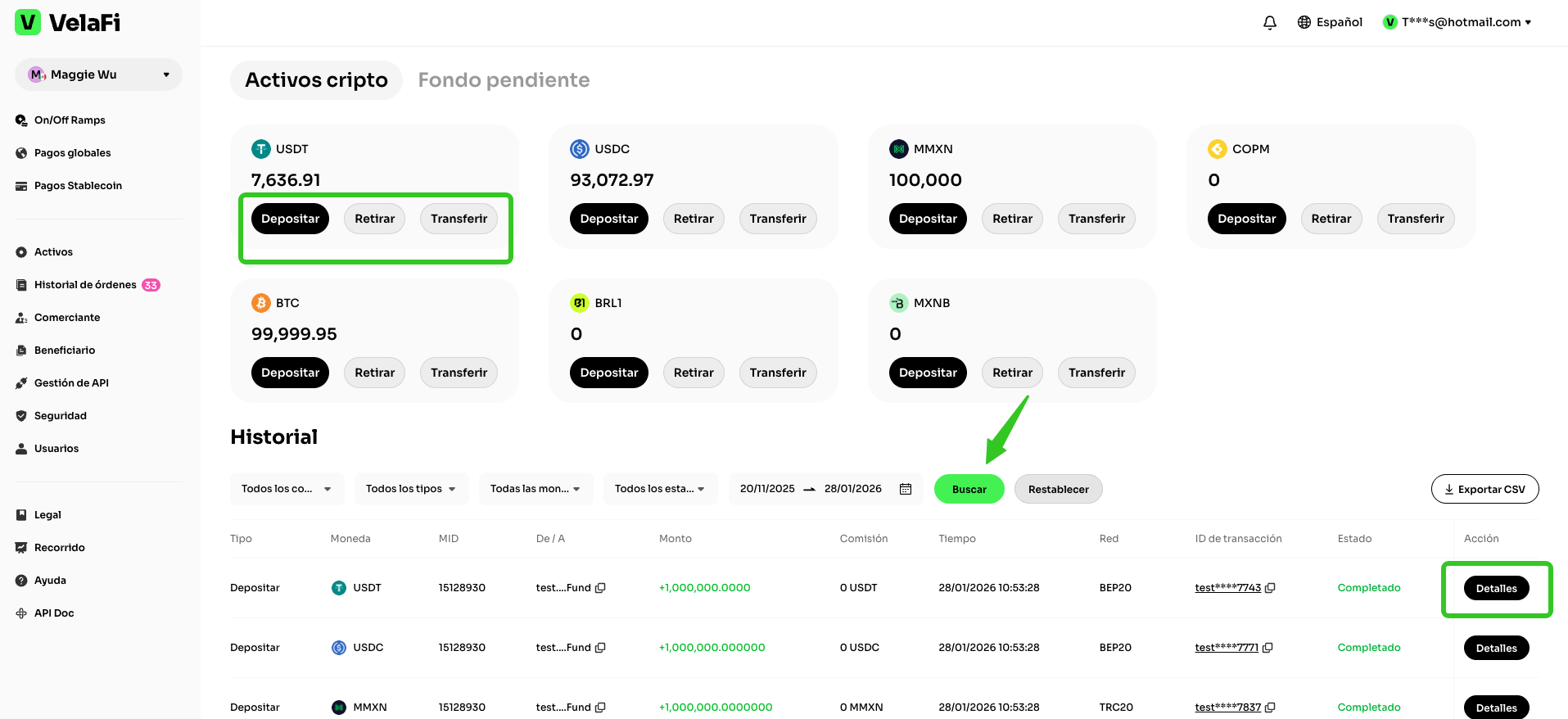
Task: Open the calendar date picker icon
Action: [906, 489]
